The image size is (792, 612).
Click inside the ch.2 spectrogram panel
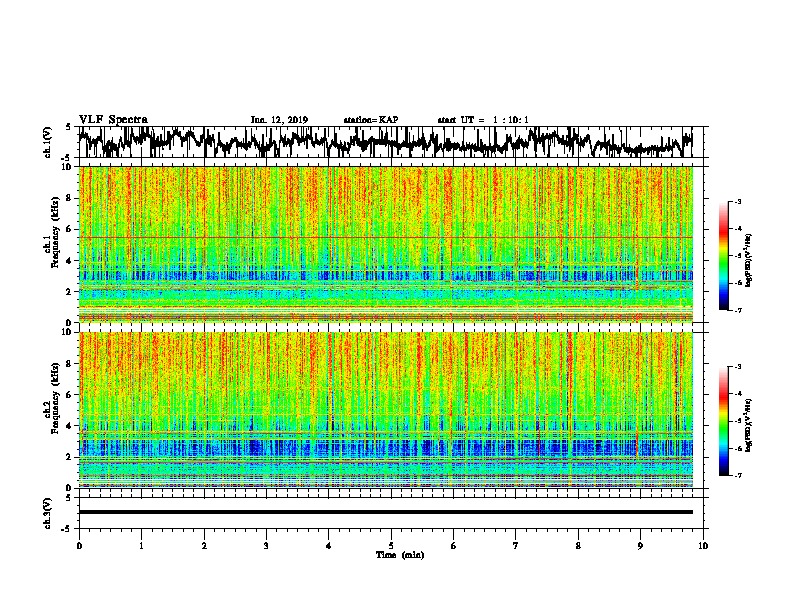pos(385,410)
